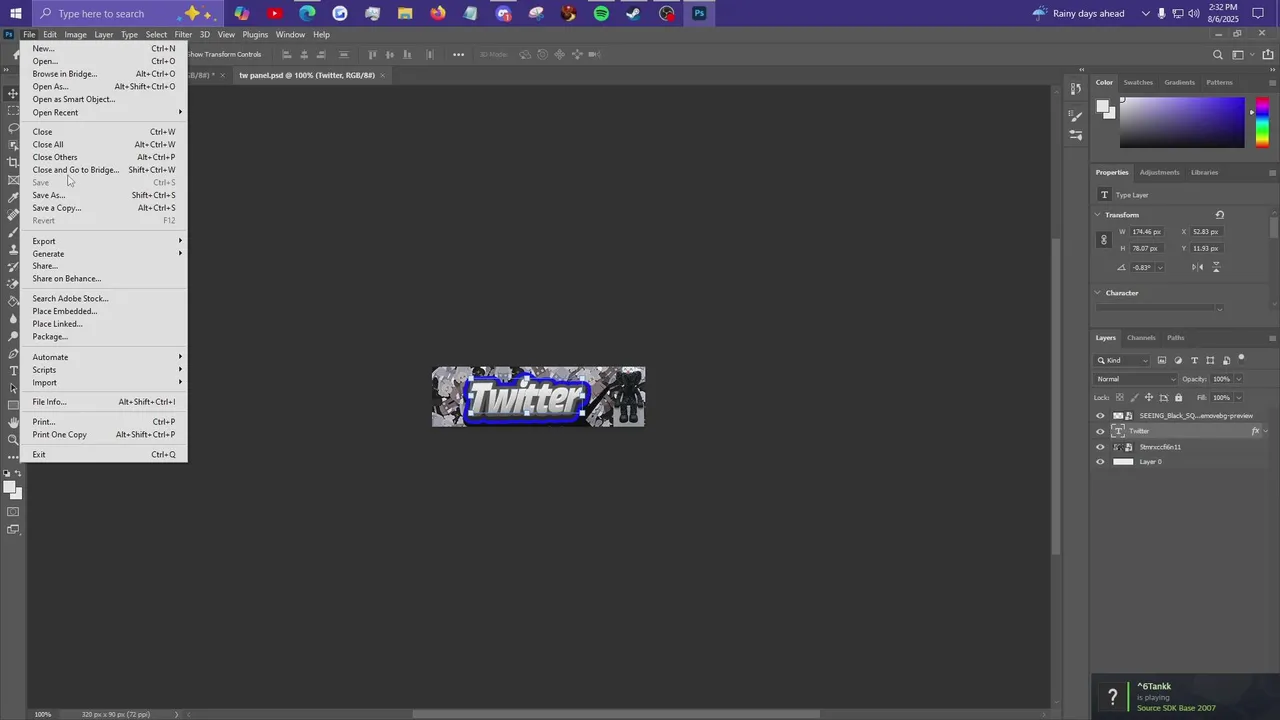Click align top edges icon
Screen dimensions: 1280x720
point(372,54)
